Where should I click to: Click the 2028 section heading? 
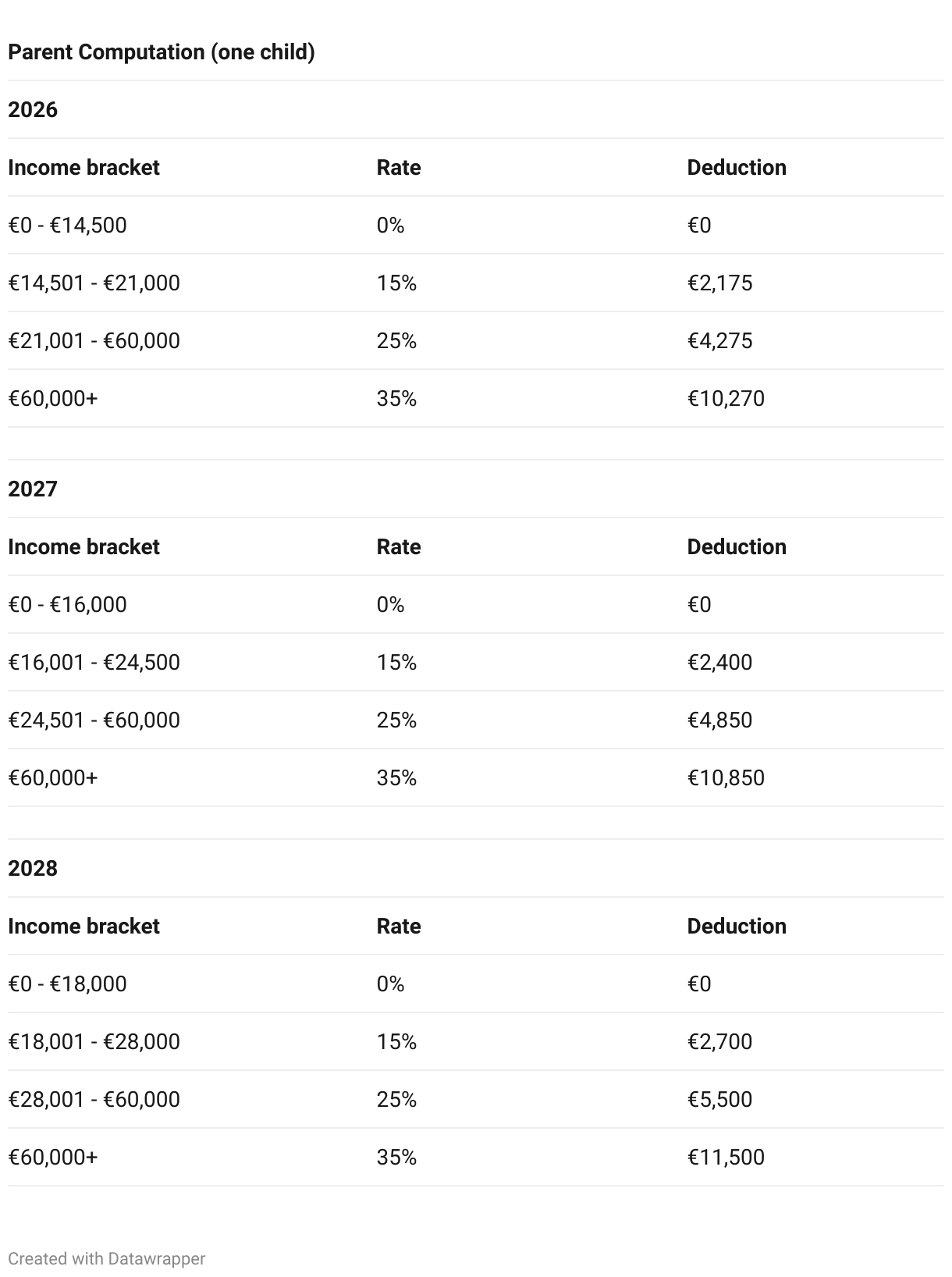[x=33, y=868]
